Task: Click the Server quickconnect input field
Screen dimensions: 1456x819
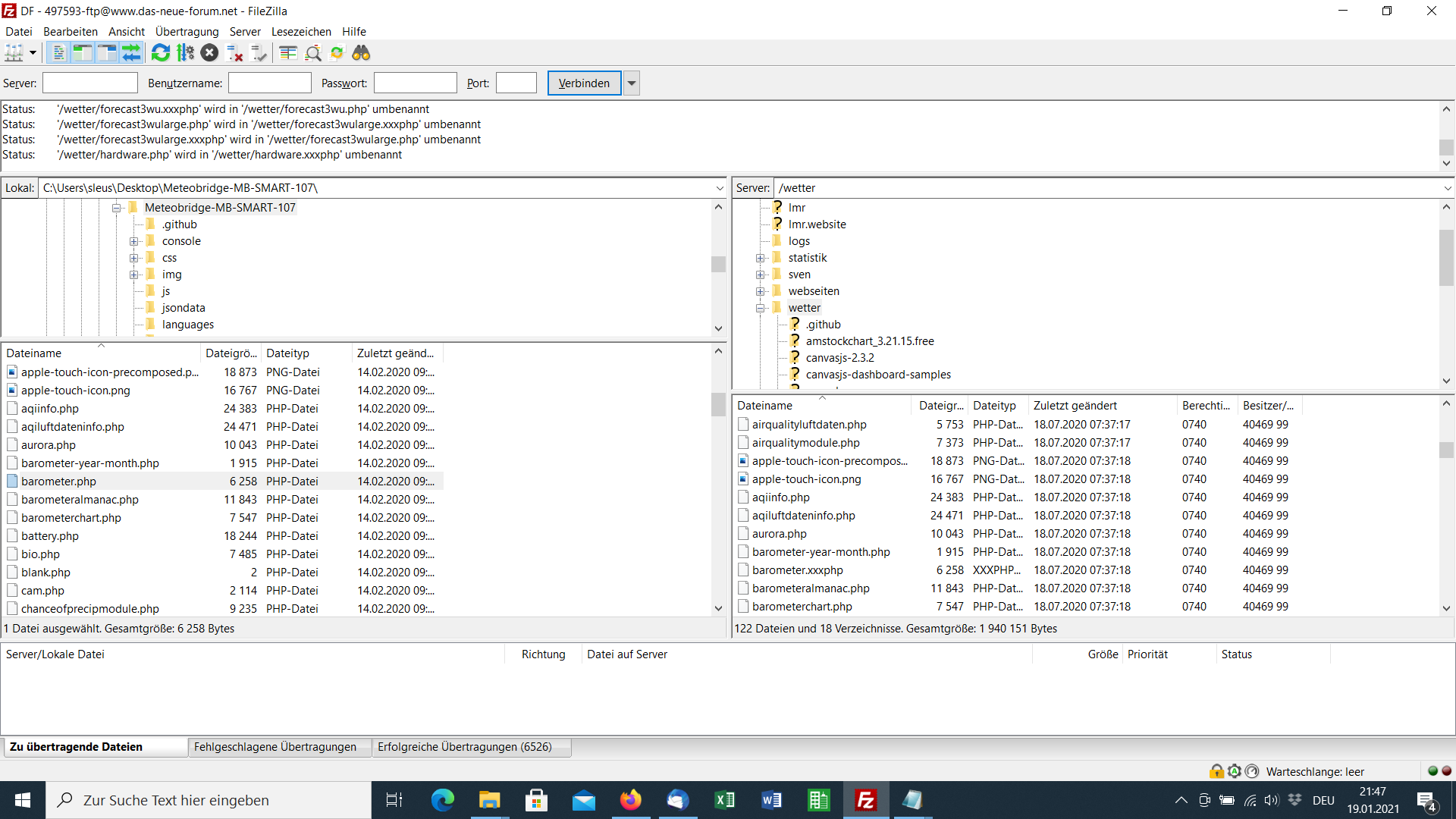Action: click(x=90, y=83)
